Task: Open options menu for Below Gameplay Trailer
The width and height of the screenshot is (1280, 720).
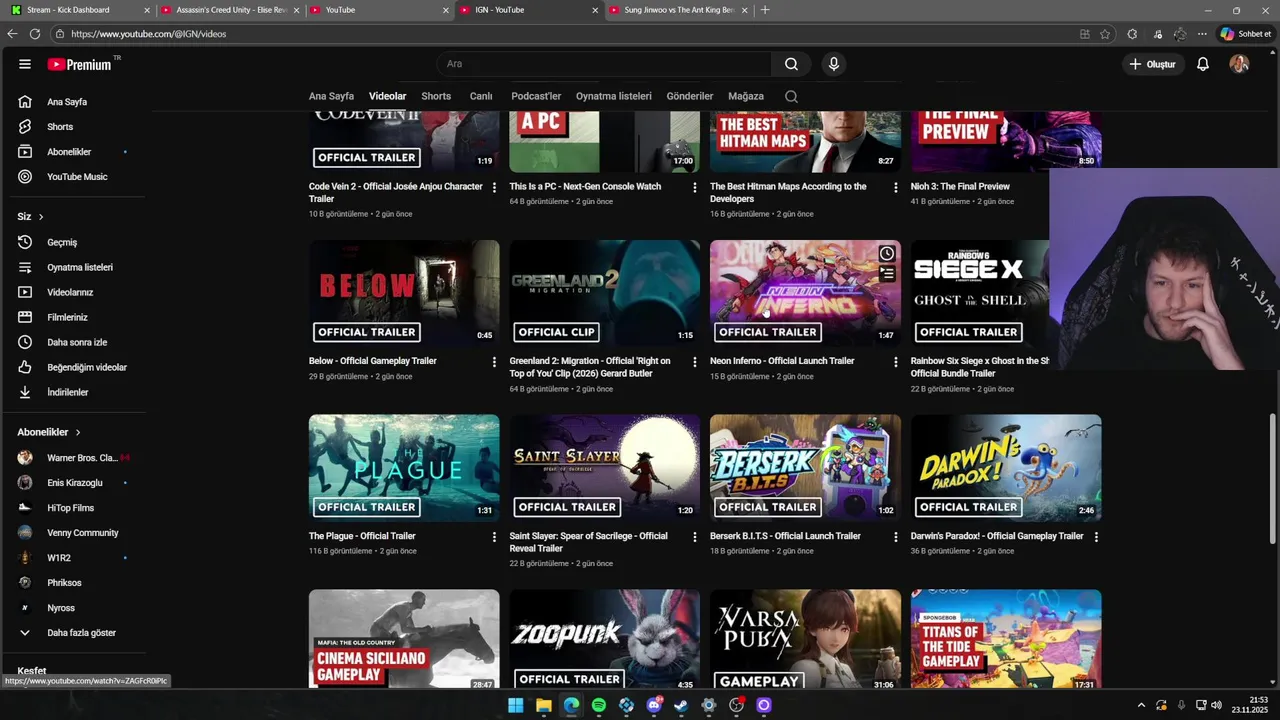Action: click(494, 362)
